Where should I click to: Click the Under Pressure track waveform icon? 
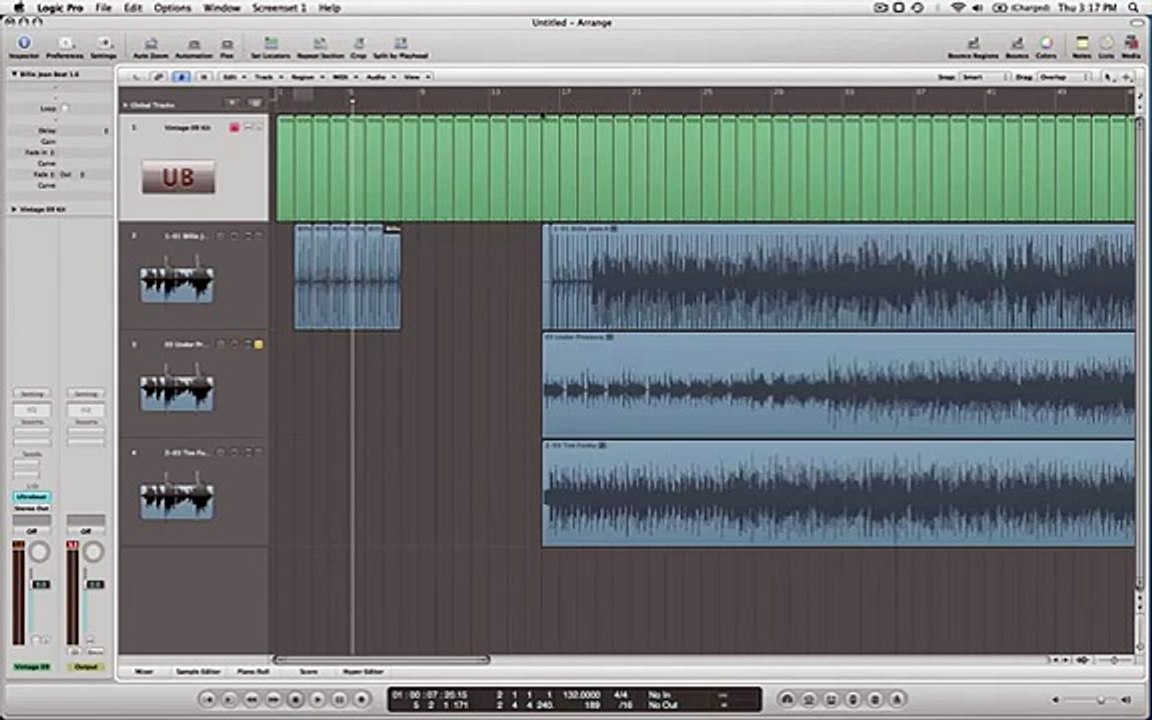177,388
